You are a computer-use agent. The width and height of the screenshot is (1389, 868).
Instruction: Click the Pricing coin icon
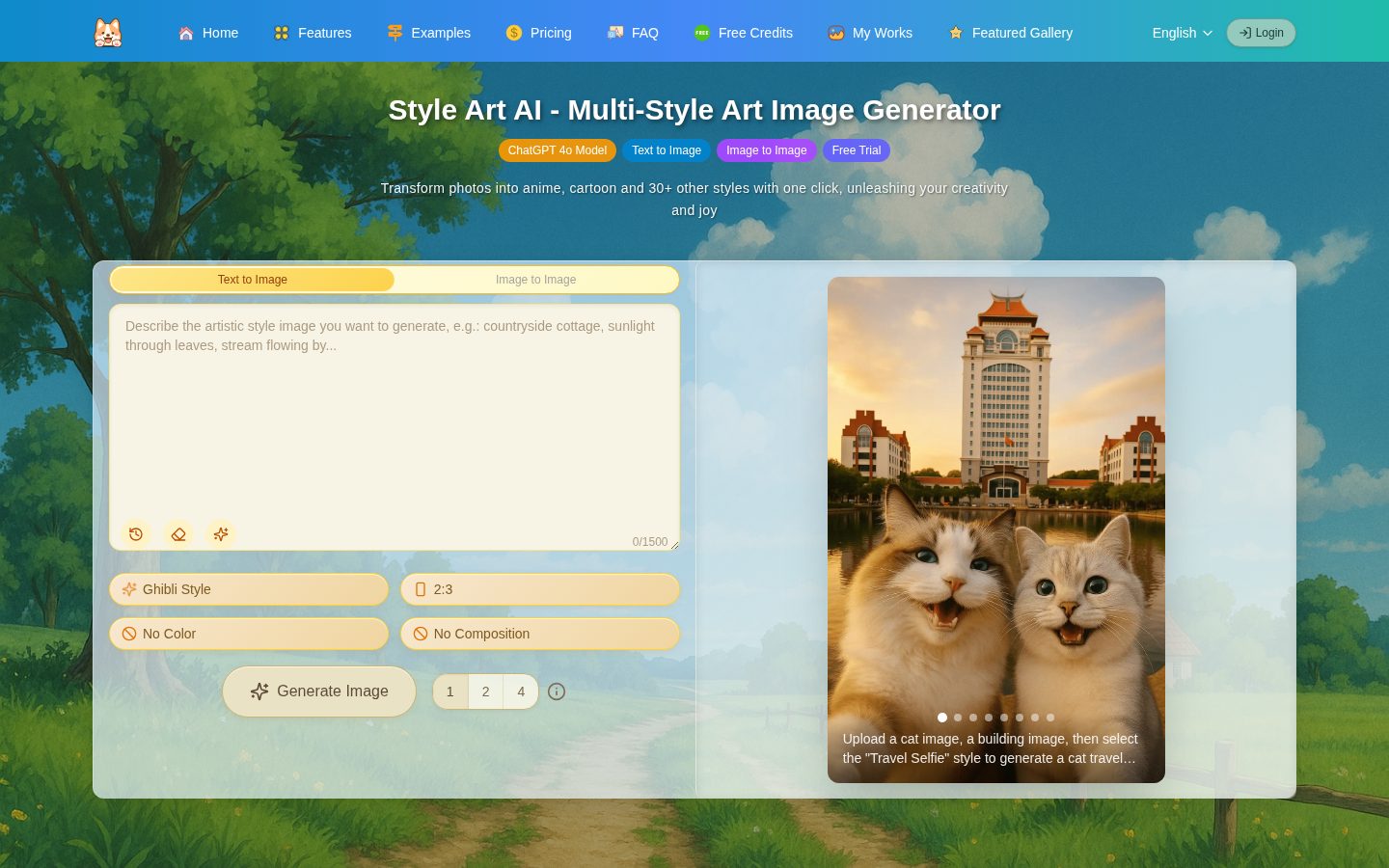coord(514,33)
